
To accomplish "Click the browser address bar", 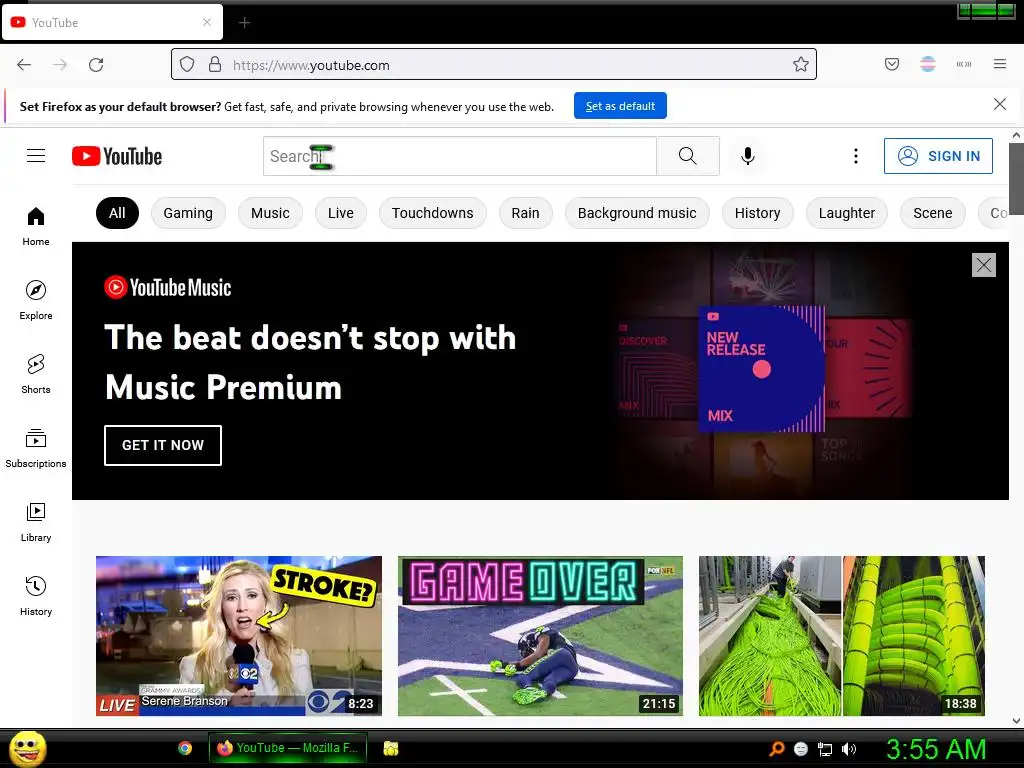I will point(494,64).
